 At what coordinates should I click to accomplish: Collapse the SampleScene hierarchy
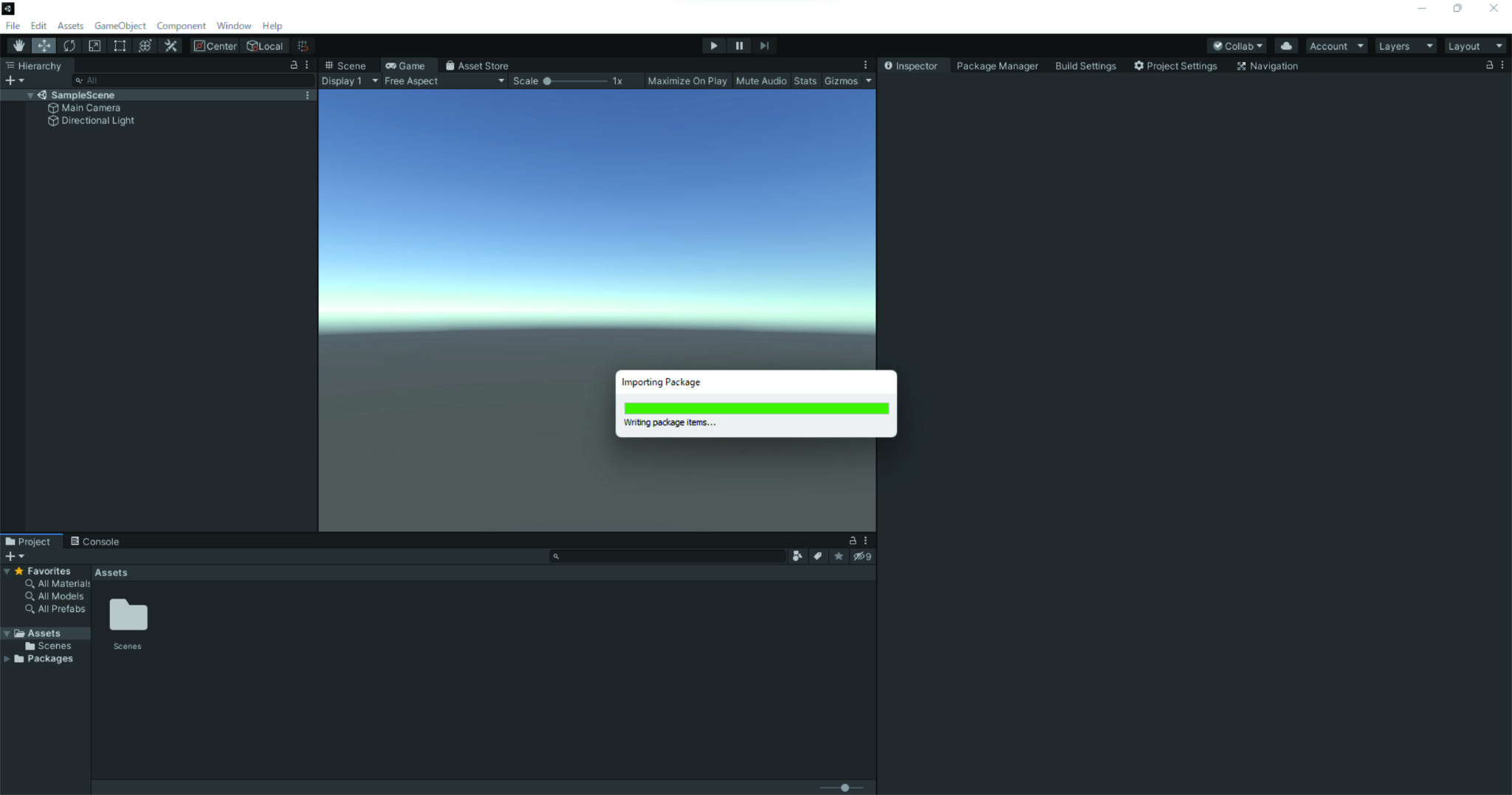pos(30,94)
